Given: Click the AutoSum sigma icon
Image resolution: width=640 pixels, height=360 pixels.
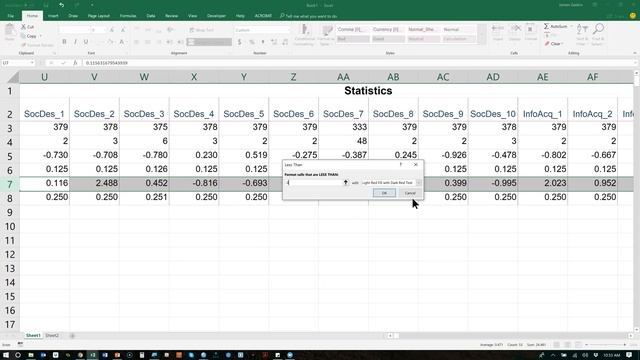Looking at the screenshot, I should 547,26.
